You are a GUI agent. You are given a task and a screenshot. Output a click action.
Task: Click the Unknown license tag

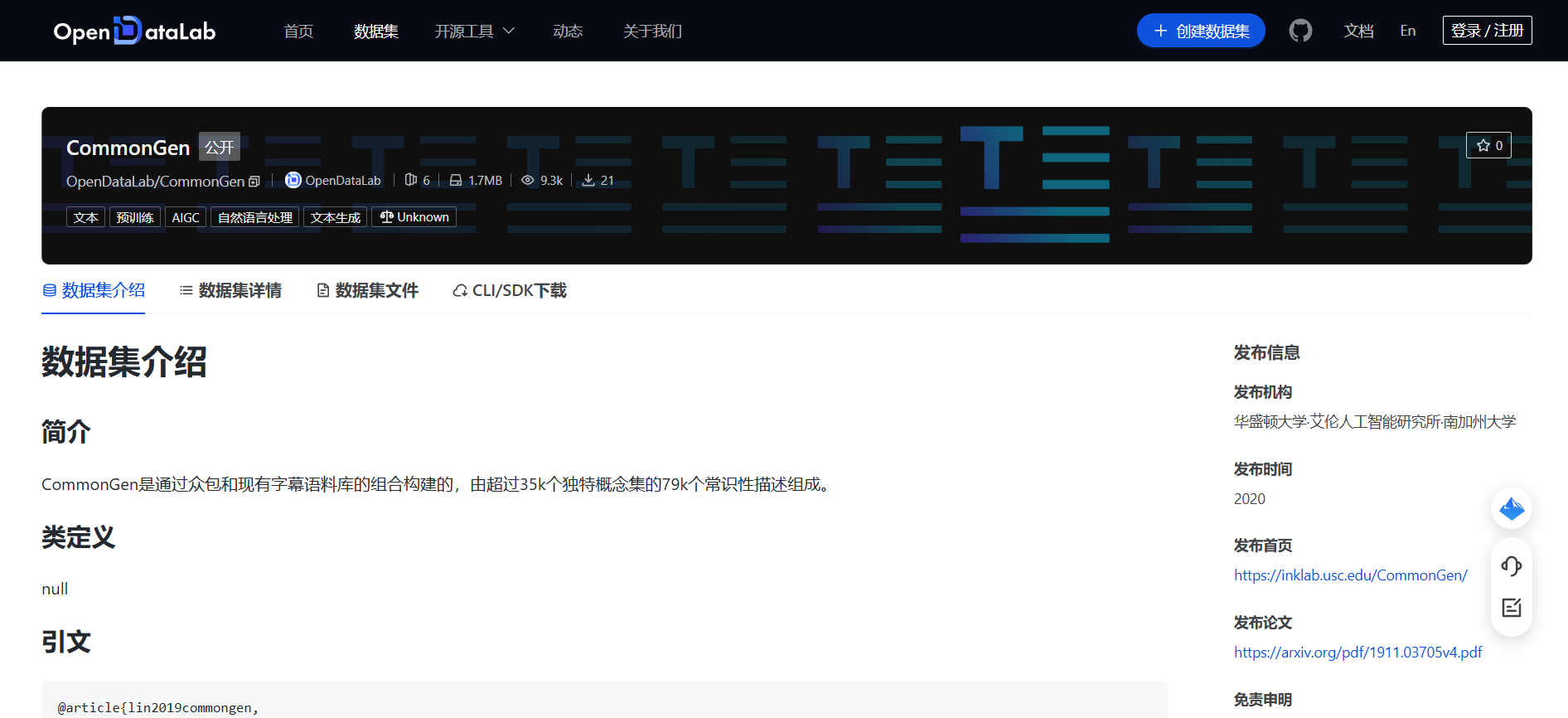414,217
